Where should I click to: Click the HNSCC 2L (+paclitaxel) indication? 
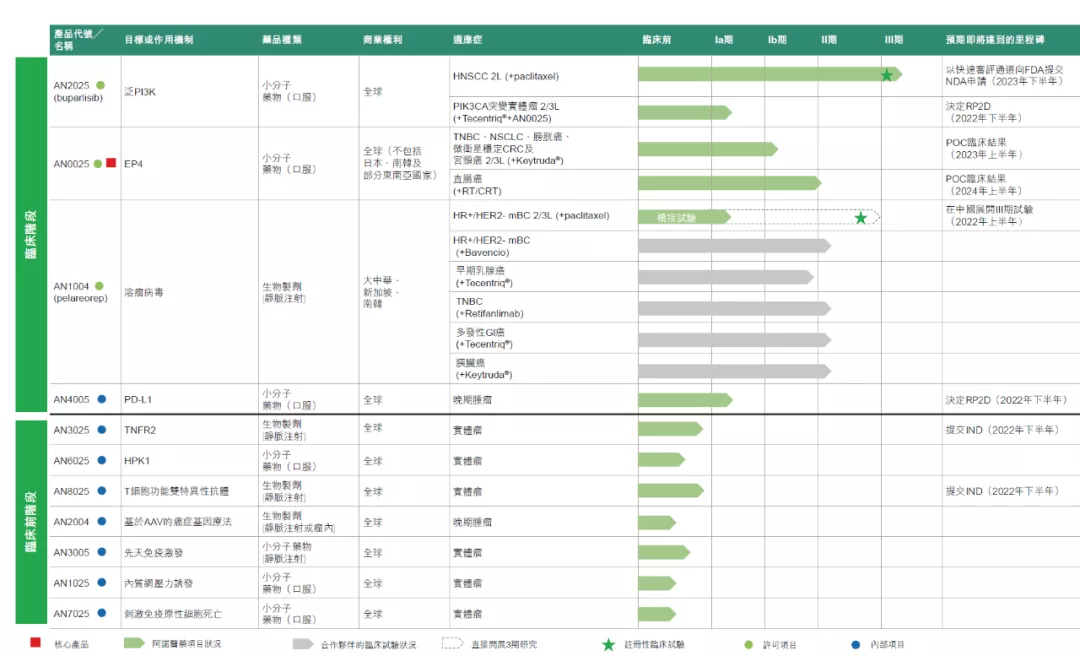(506, 76)
